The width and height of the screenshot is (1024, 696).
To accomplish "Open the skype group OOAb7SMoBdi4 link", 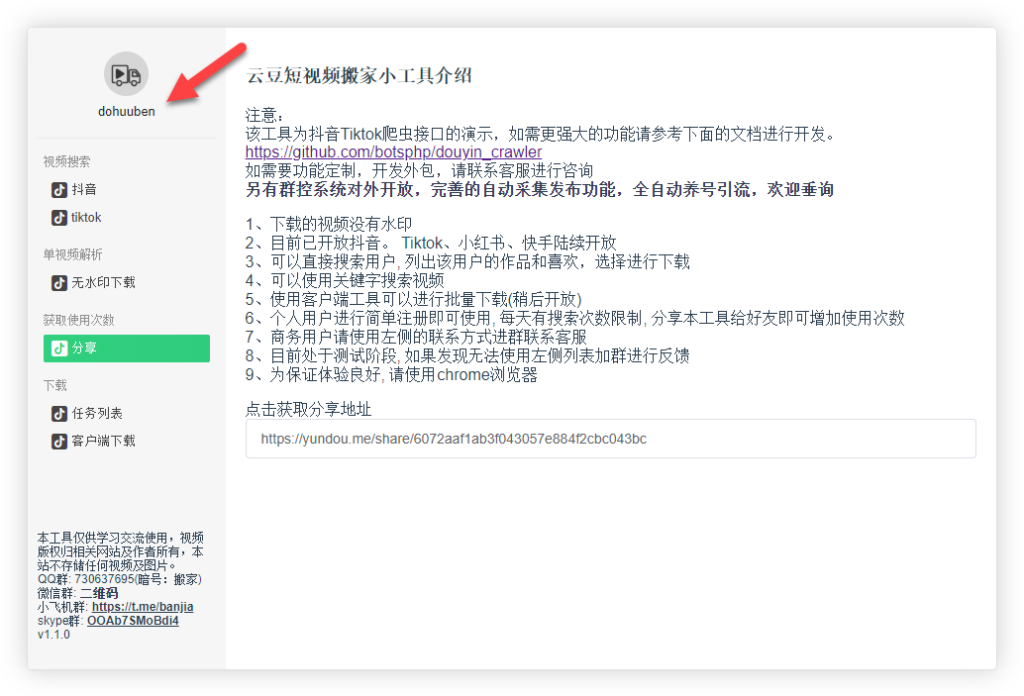I will 133,620.
